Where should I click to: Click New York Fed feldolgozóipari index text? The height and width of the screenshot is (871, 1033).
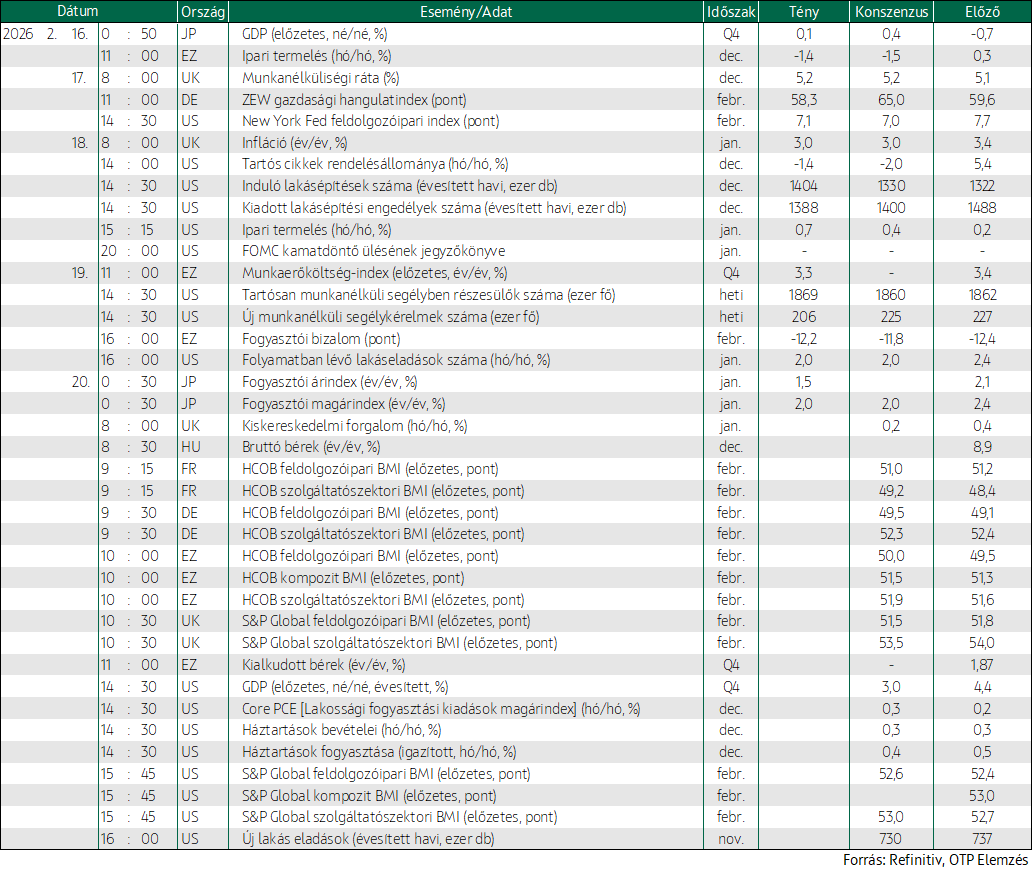click(x=370, y=121)
